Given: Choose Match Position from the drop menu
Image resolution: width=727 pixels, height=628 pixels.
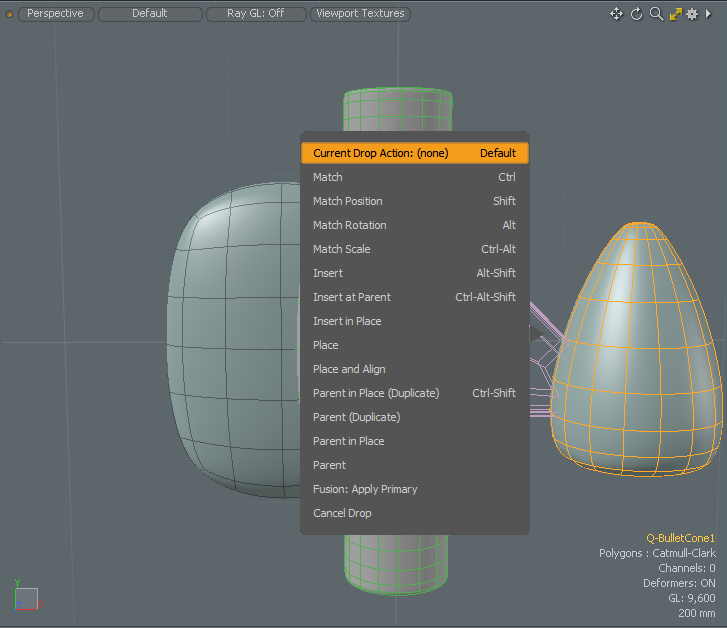Looking at the screenshot, I should tap(348, 201).
